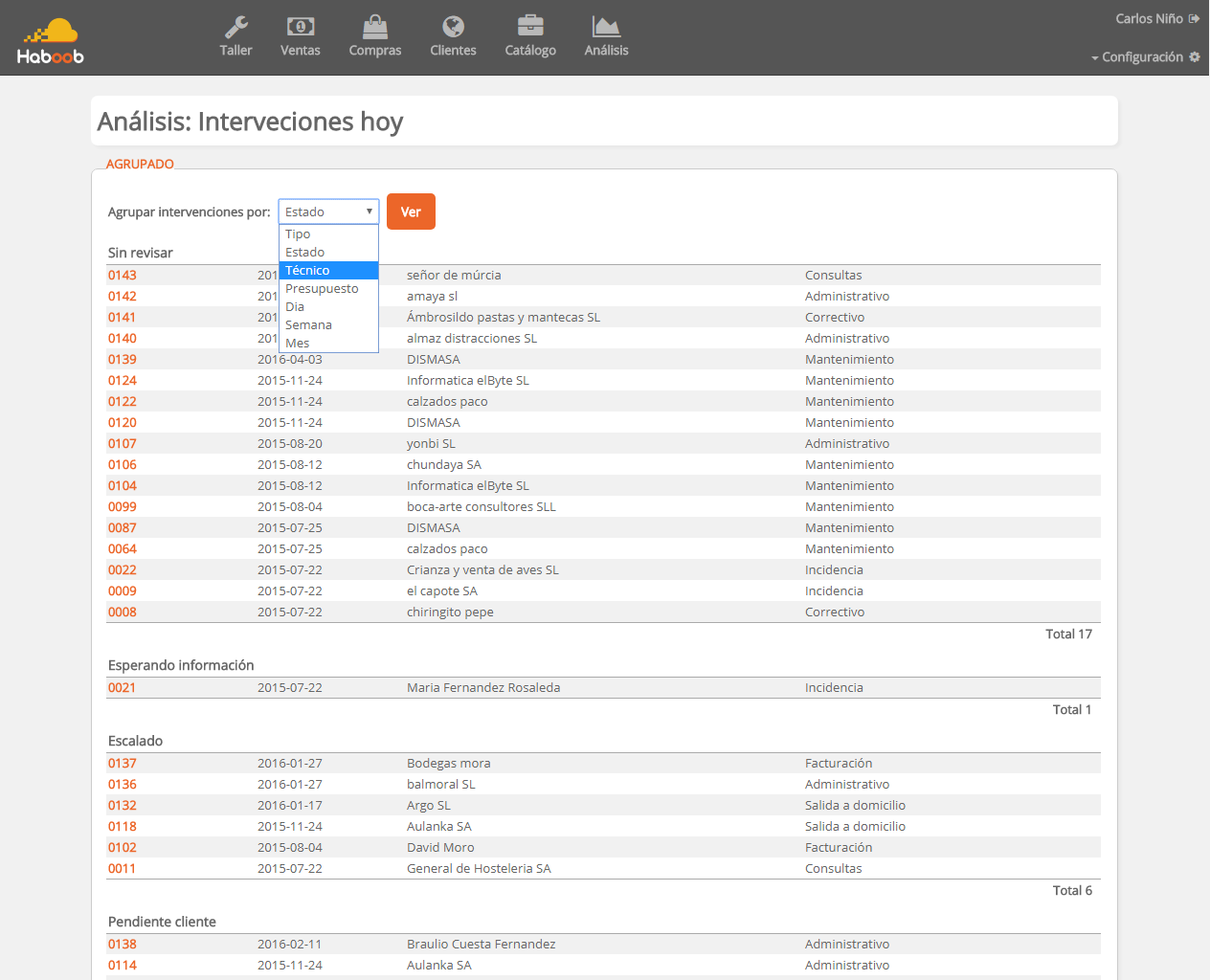Open intervention 0104
This screenshot has height=980, width=1210.
pyautogui.click(x=123, y=486)
